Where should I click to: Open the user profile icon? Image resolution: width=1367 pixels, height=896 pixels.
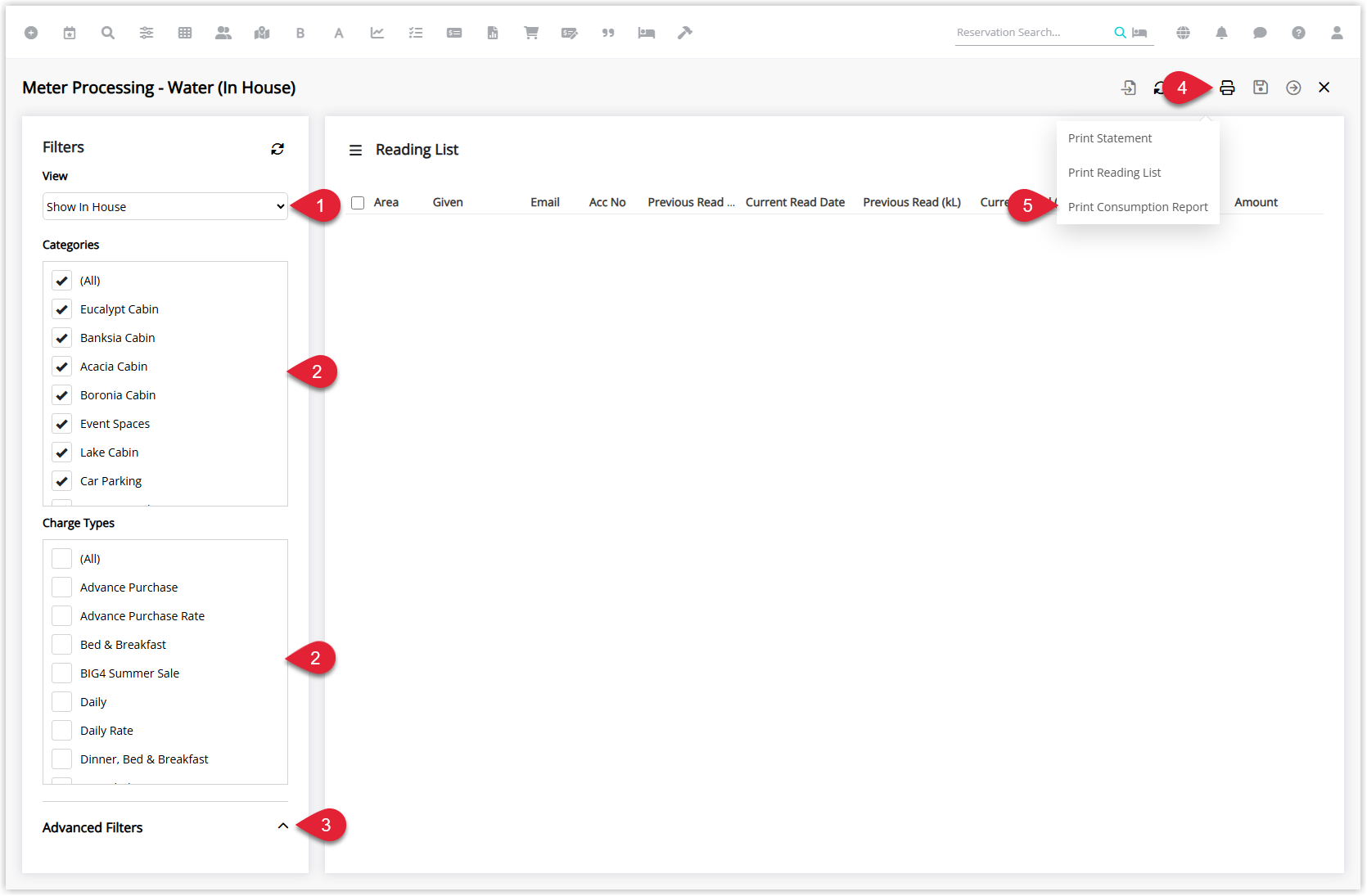(x=1337, y=33)
